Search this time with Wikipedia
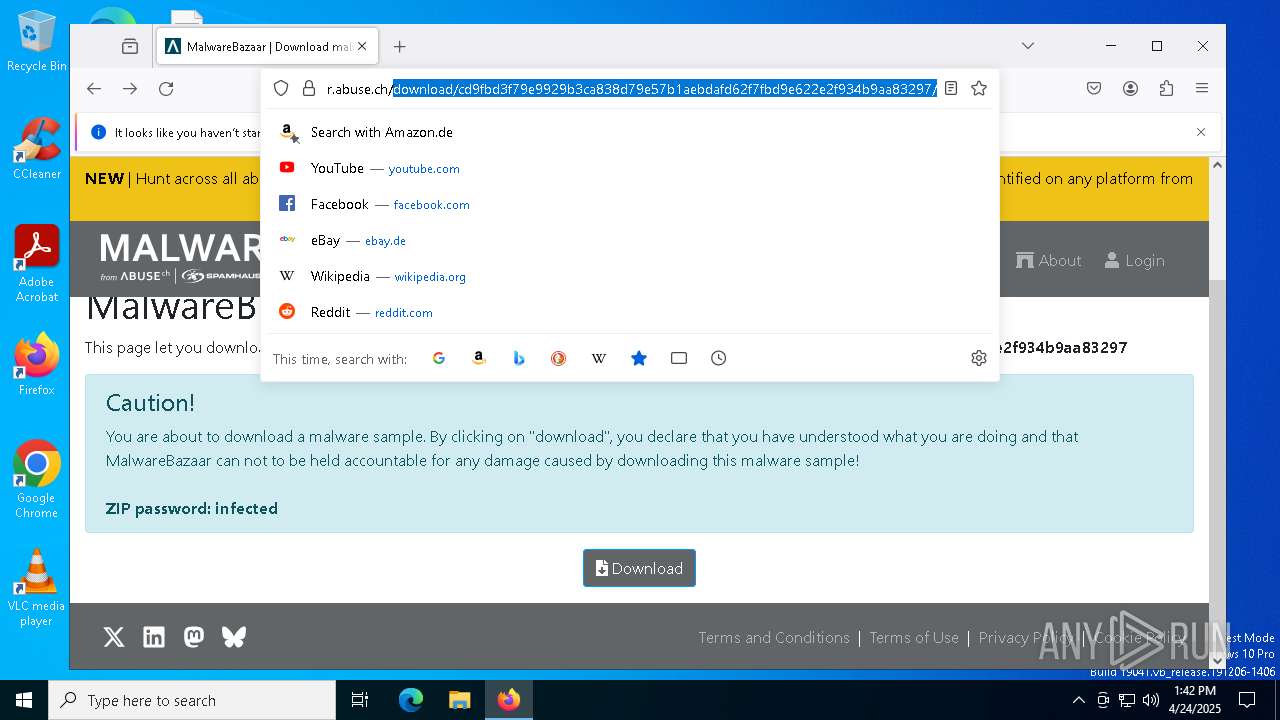Screen dimensions: 1280x720 599,358
